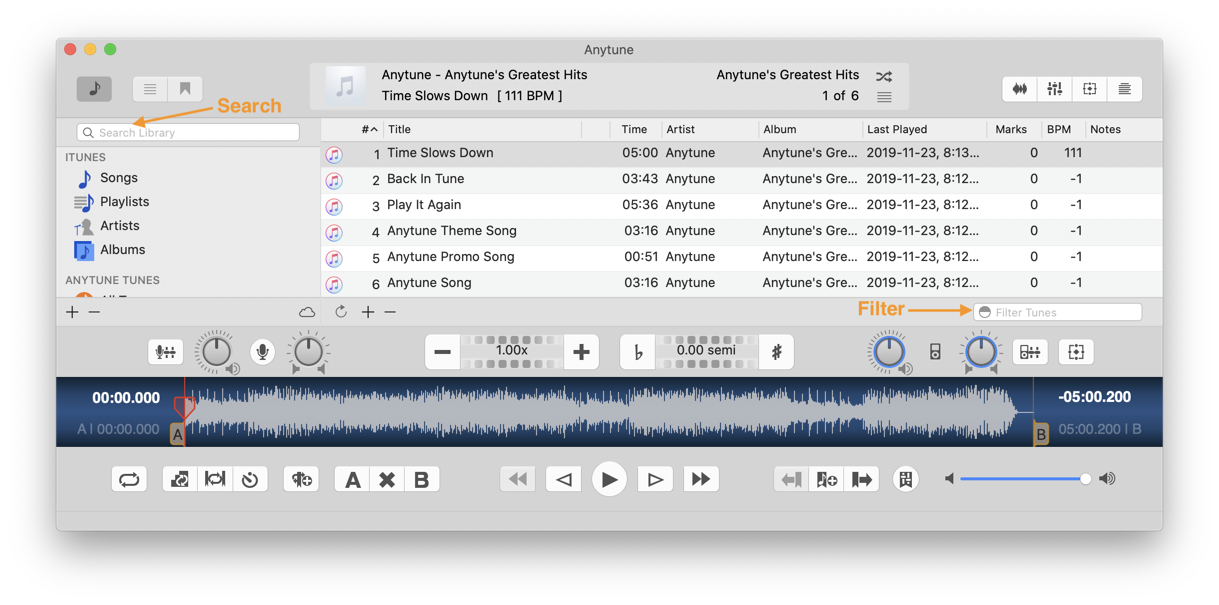Lower pitch with the flat button
Viewport: 1219px width, 605px height.
(637, 352)
